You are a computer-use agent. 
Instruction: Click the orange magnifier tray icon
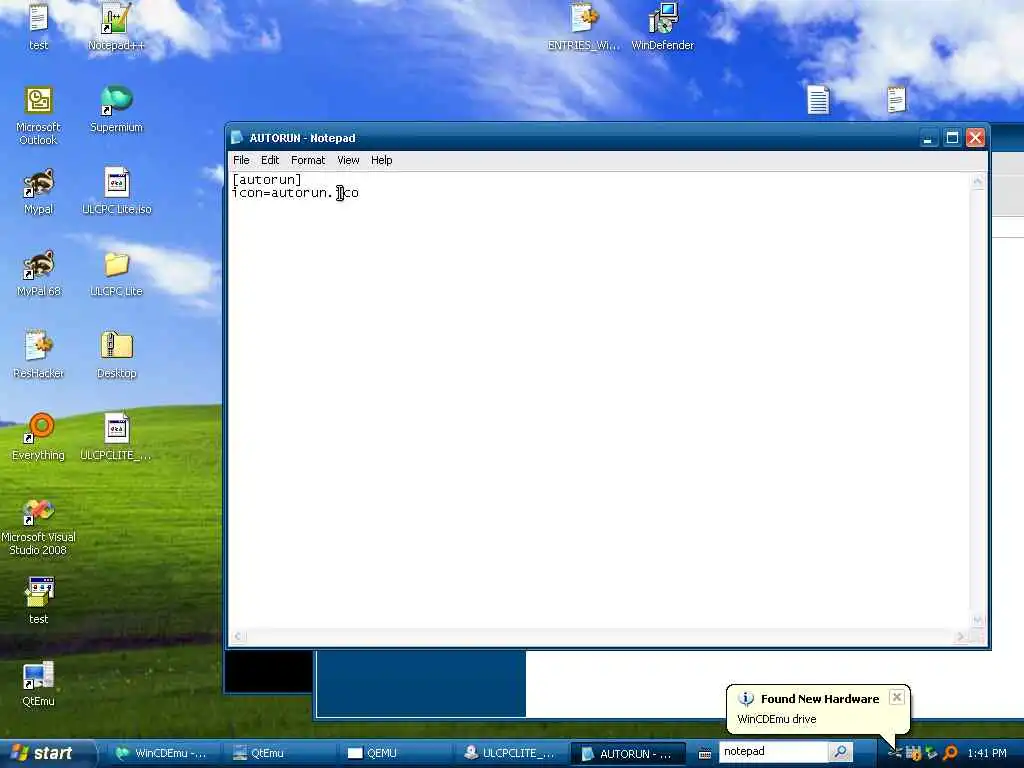950,753
